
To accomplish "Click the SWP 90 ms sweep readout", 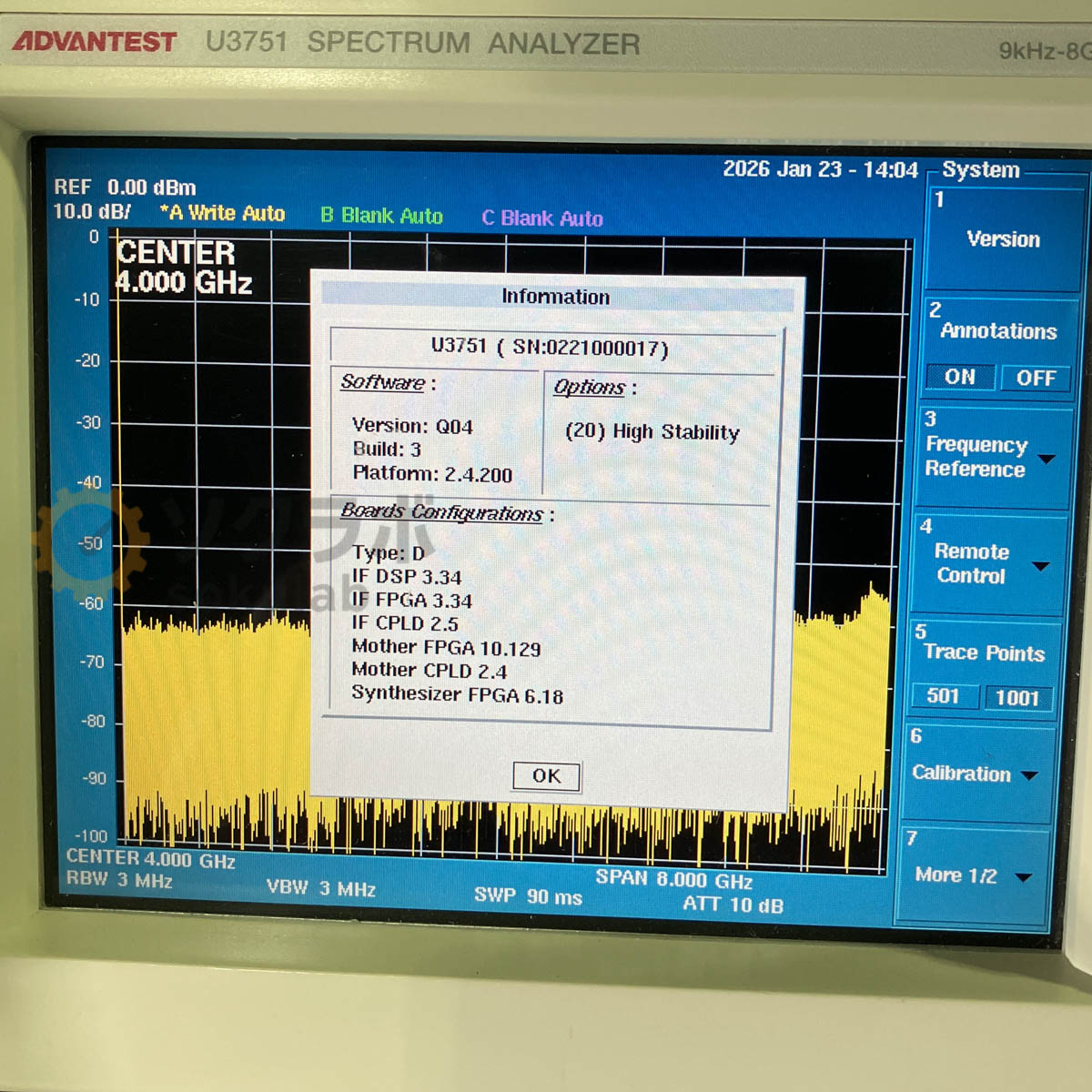I will [528, 896].
